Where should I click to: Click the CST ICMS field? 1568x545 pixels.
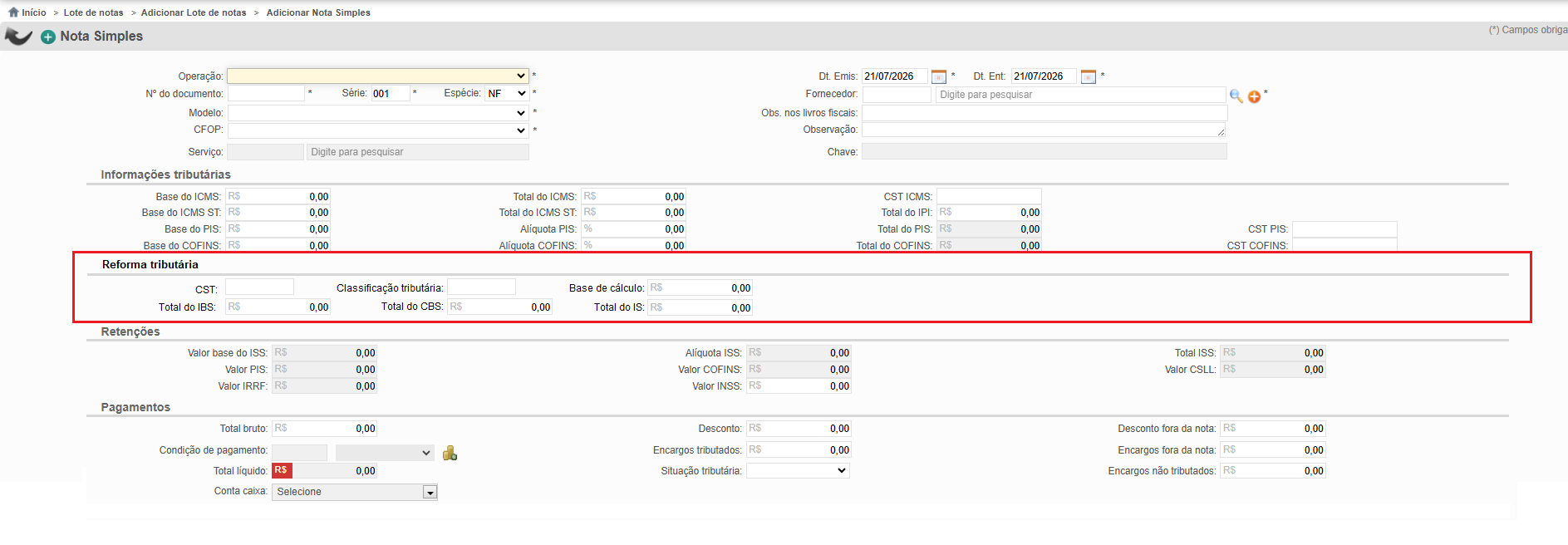(x=989, y=197)
